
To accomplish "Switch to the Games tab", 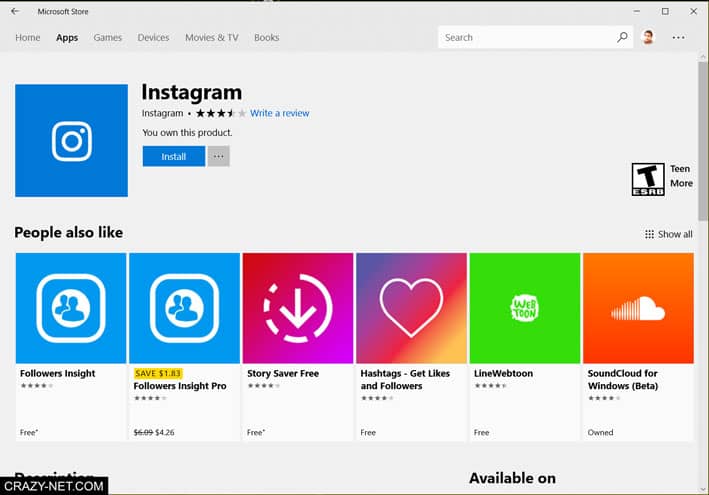I will pyautogui.click(x=108, y=38).
